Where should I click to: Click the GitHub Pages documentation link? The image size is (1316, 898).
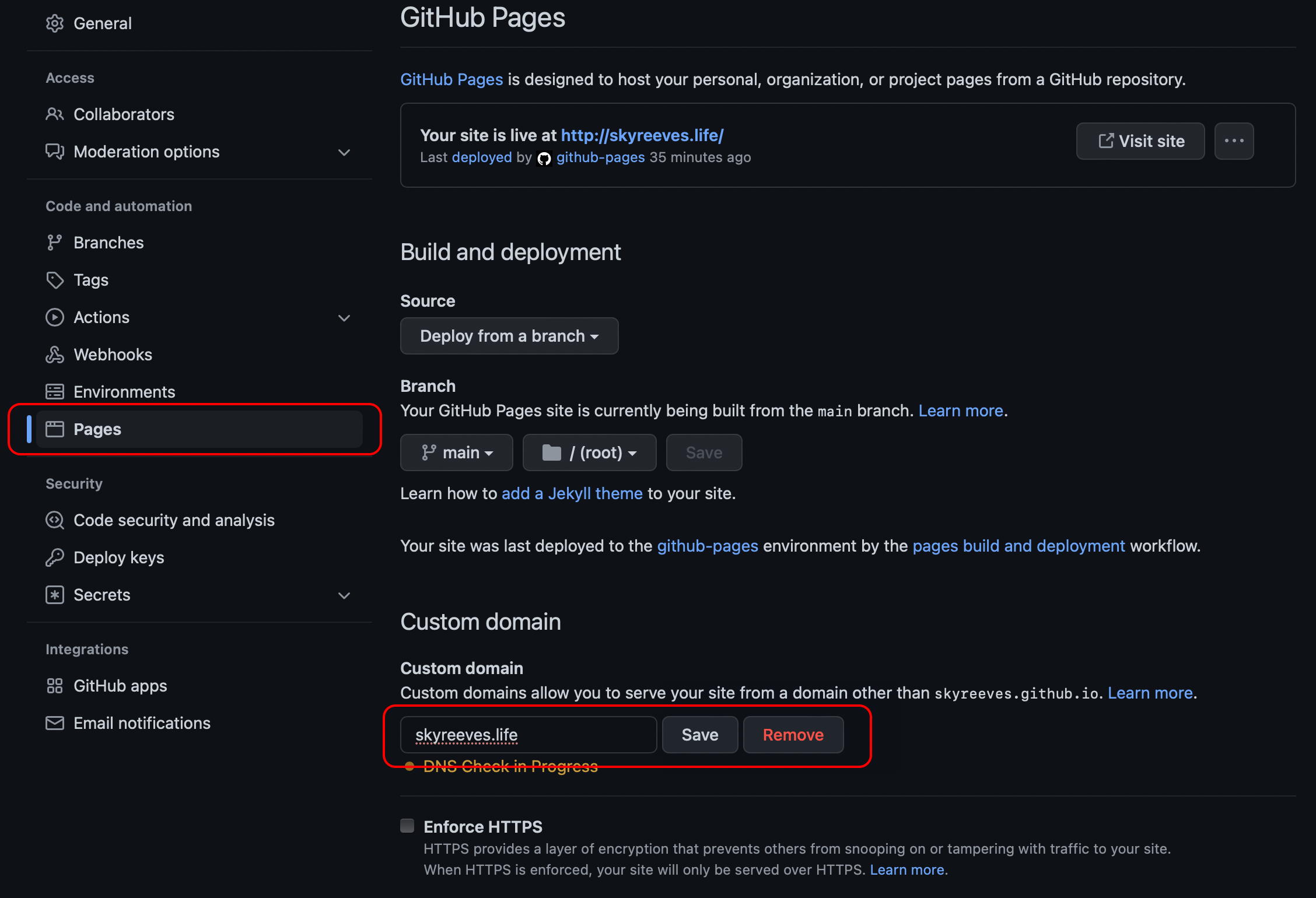[x=452, y=79]
